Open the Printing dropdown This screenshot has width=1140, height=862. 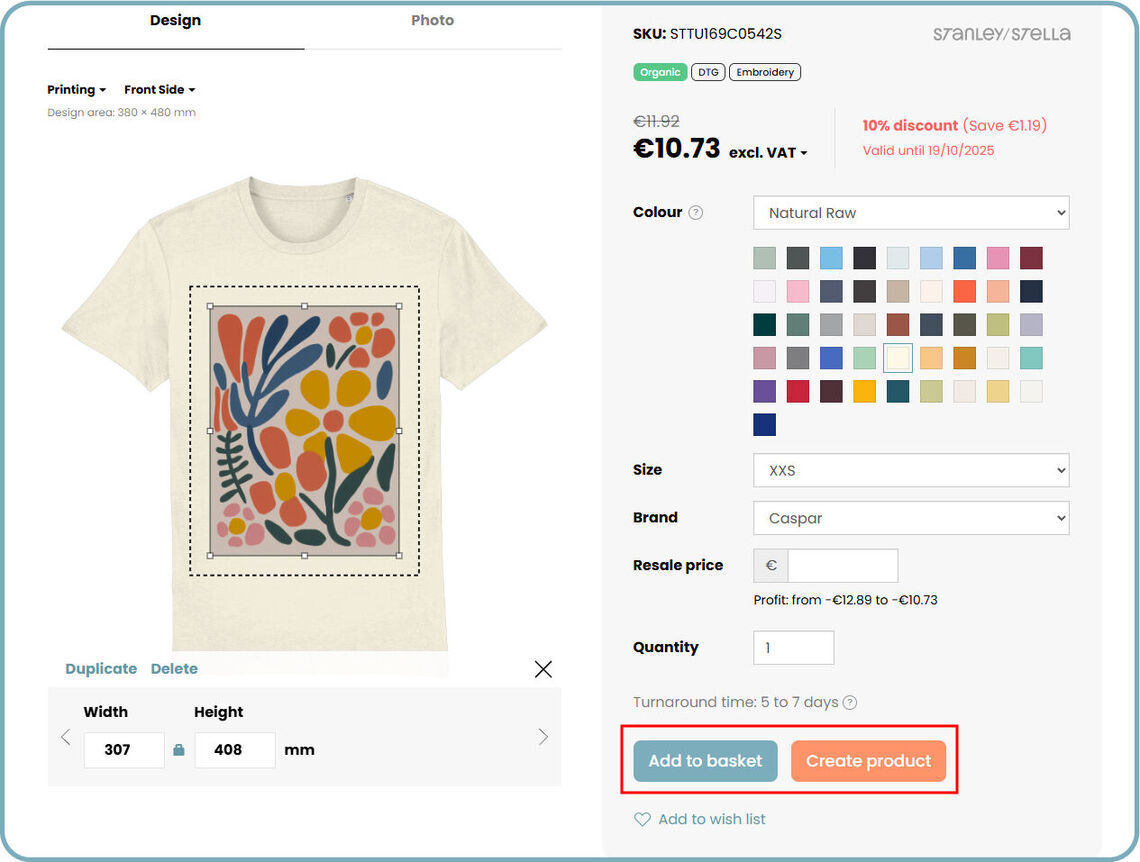pos(76,90)
